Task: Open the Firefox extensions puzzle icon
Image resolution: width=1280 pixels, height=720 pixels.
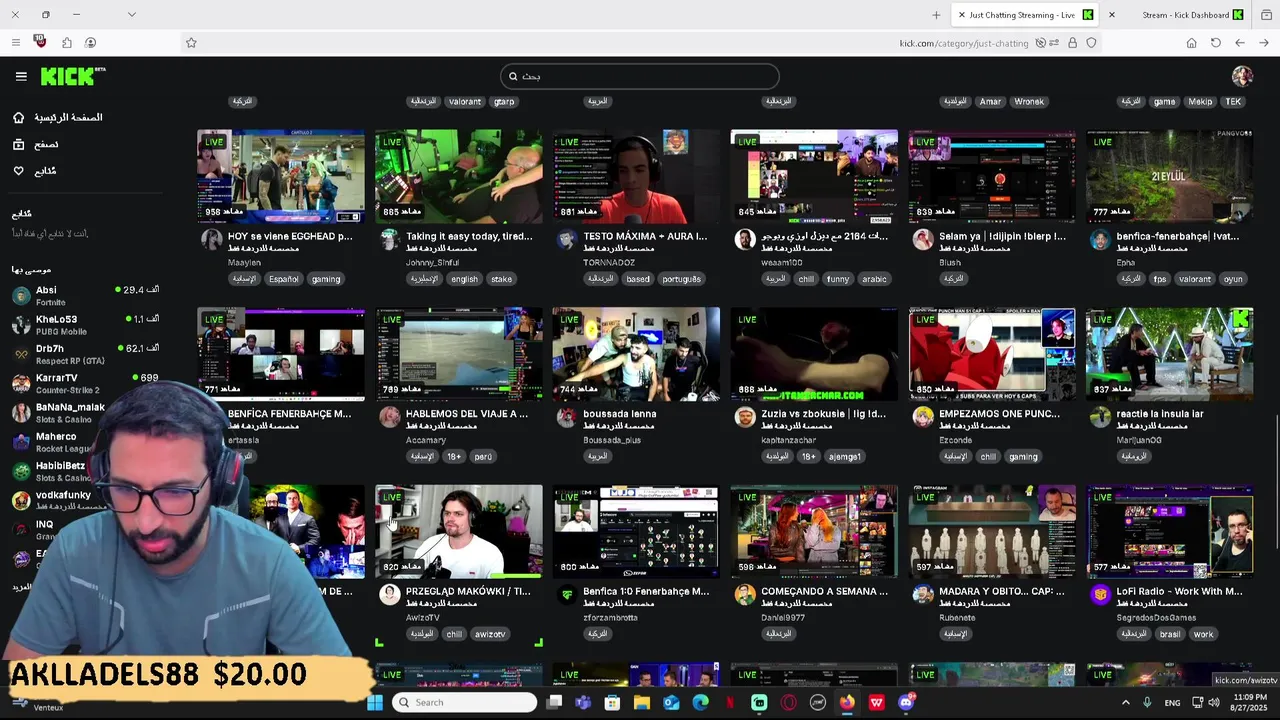Action: coord(66,43)
